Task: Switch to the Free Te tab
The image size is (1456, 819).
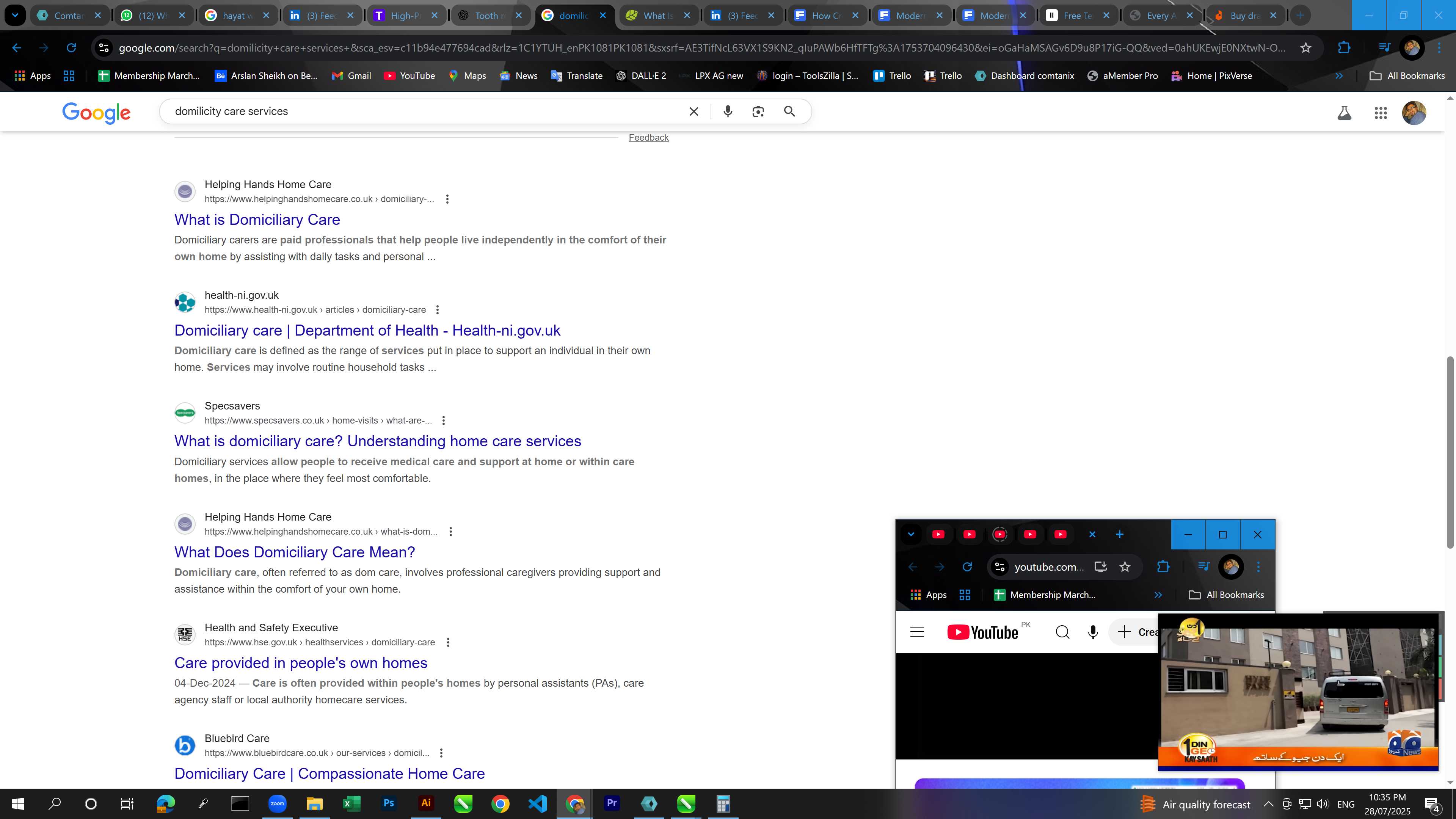Action: point(1078,16)
